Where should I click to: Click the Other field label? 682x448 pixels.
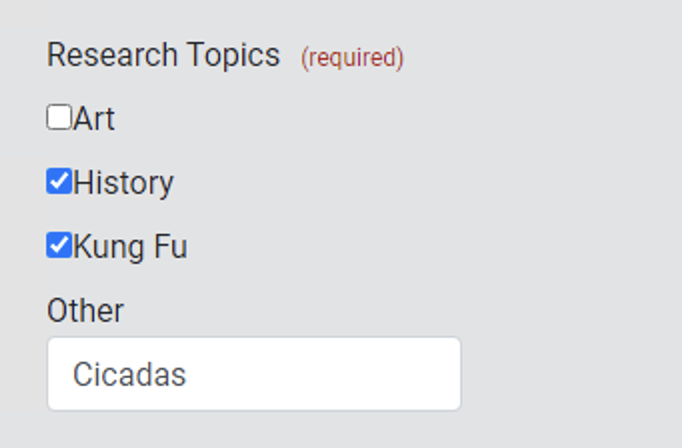85,310
